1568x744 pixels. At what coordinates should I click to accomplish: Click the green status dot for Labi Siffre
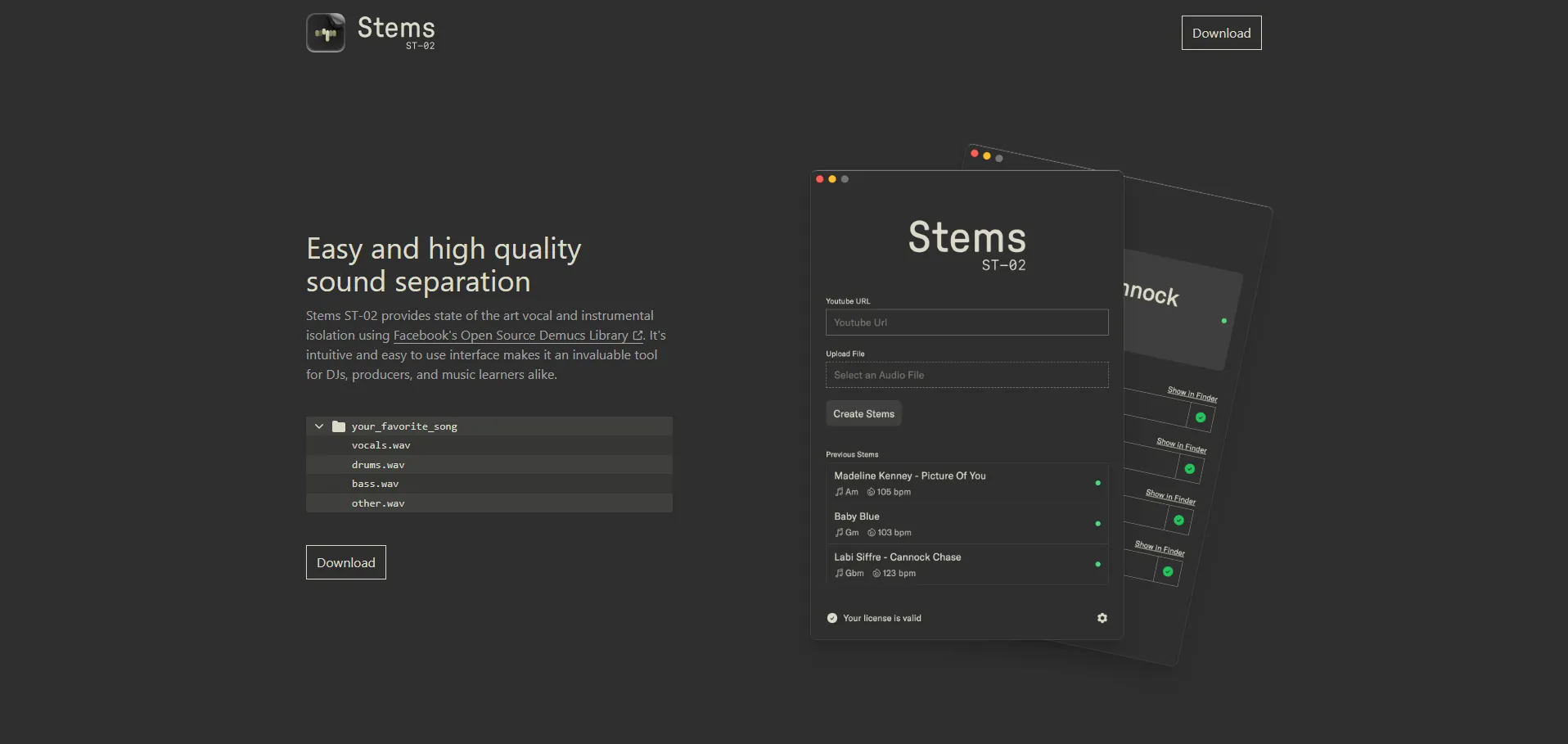coord(1097,564)
